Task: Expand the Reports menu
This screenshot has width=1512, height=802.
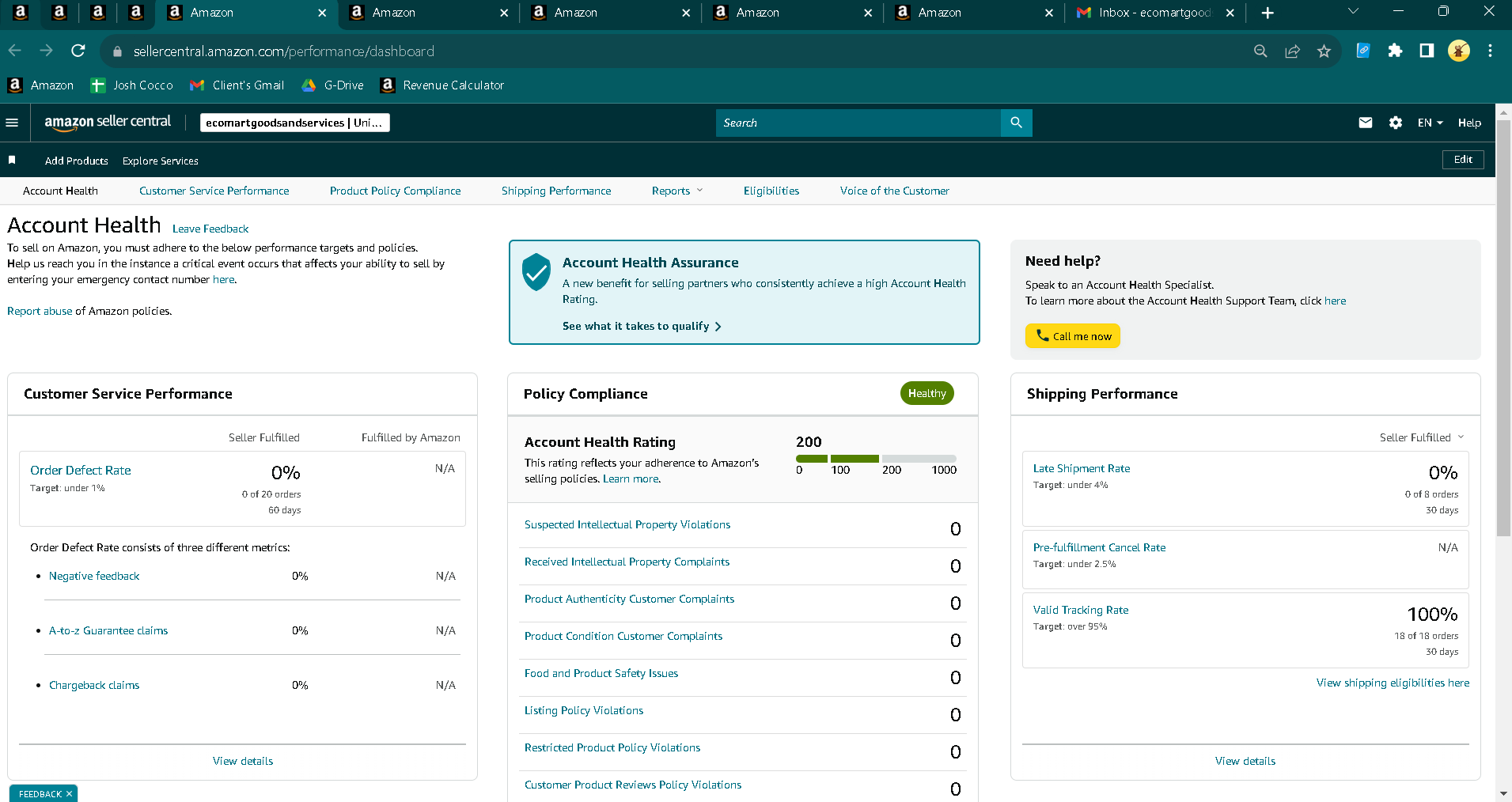Action: pos(677,191)
